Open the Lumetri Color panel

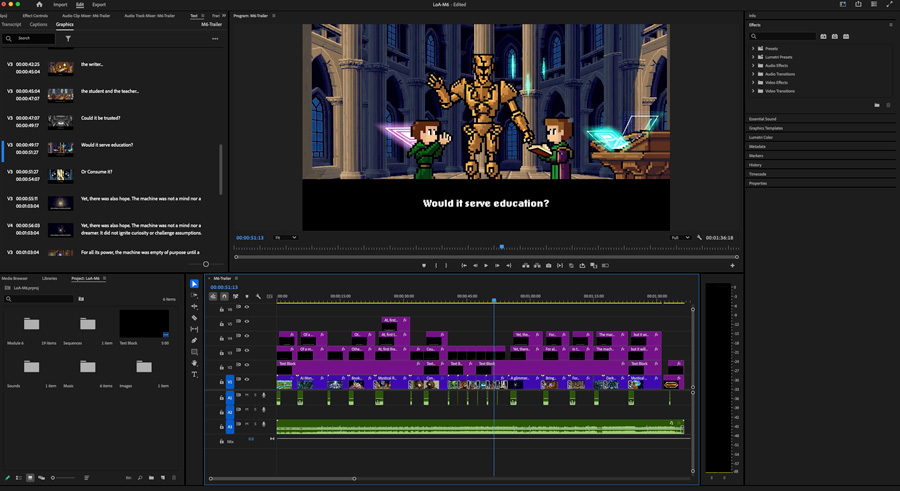[x=761, y=137]
